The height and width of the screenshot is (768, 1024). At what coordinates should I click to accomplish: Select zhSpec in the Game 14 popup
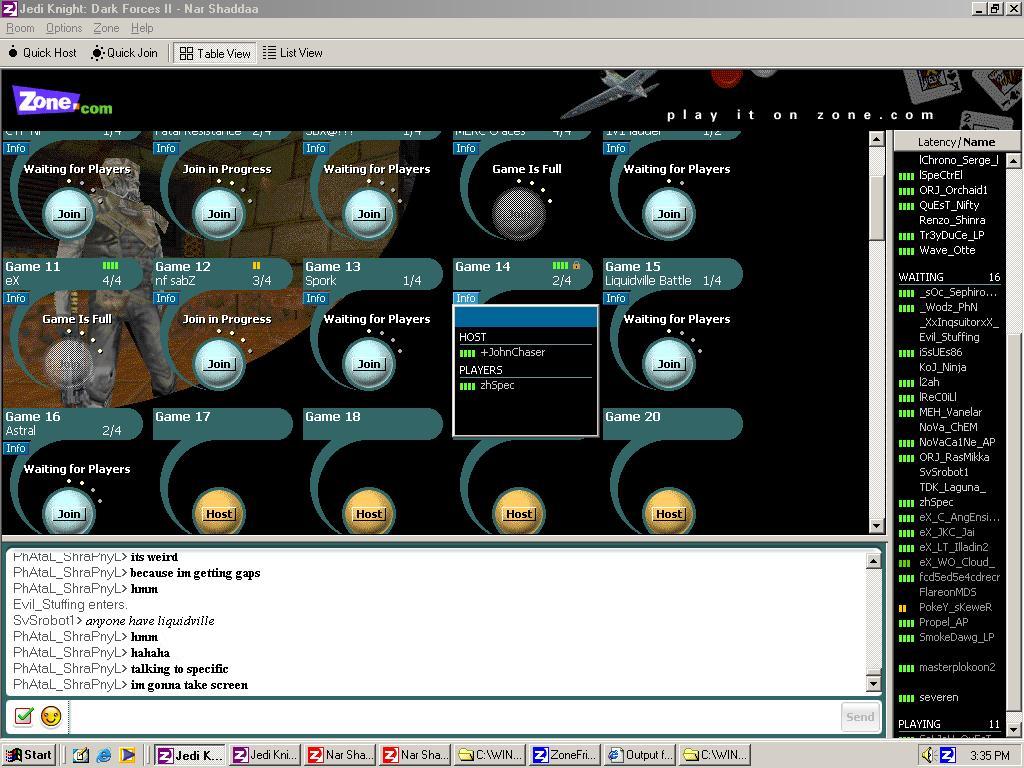pos(497,385)
